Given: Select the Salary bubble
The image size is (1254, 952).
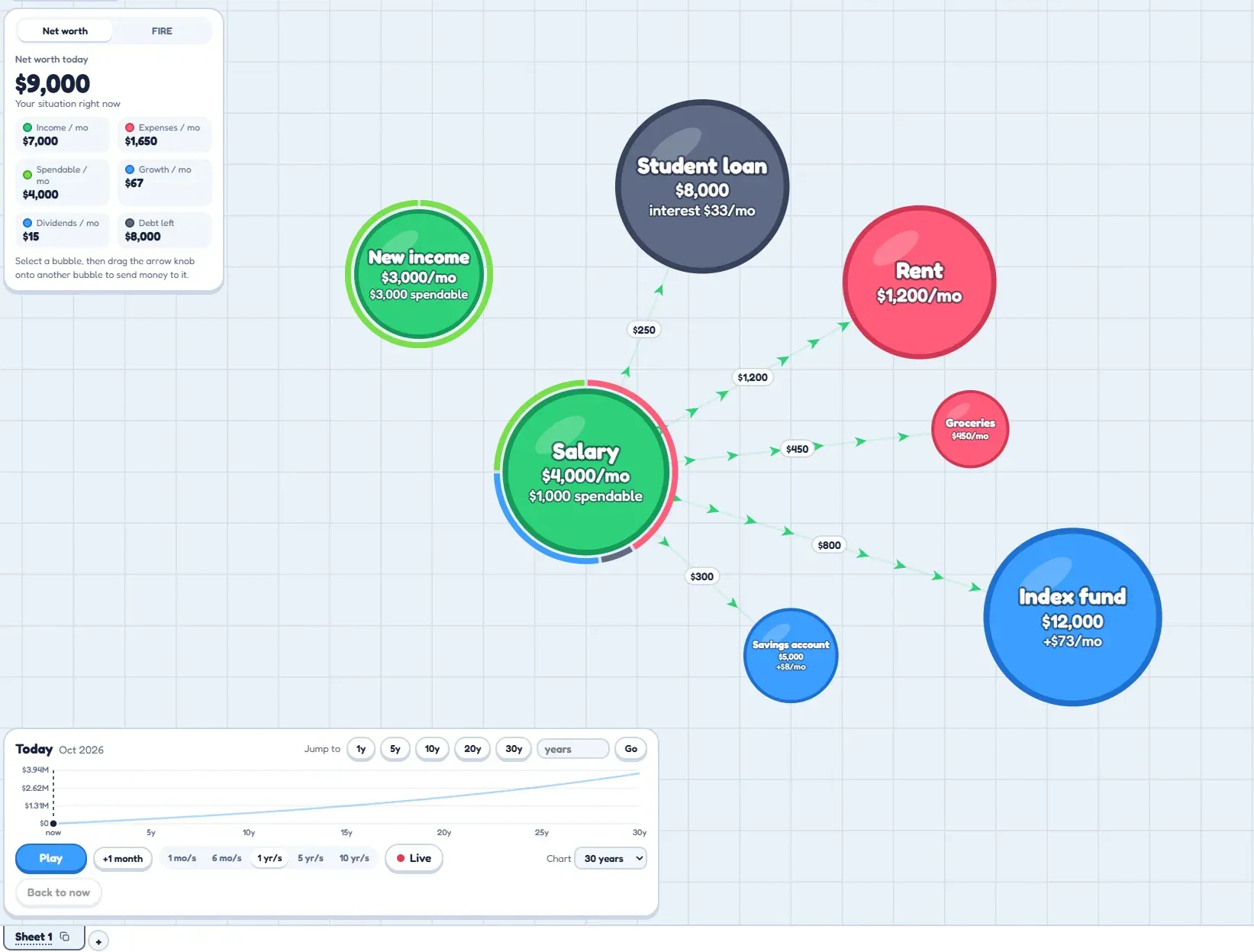Looking at the screenshot, I should [585, 472].
